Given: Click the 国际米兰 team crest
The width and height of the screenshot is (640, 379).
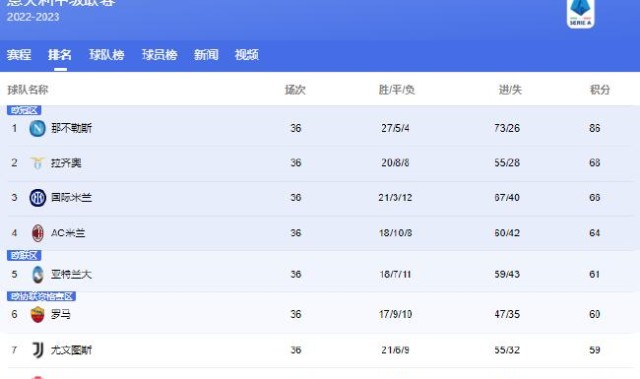Looking at the screenshot, I should tap(38, 198).
